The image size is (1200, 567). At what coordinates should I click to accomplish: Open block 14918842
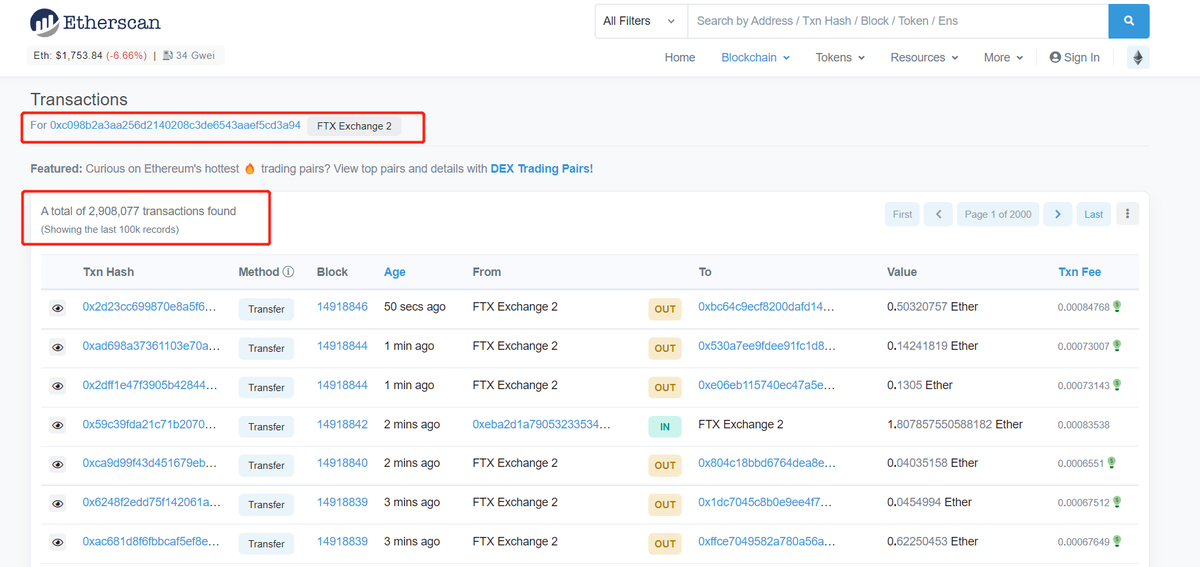click(x=342, y=424)
